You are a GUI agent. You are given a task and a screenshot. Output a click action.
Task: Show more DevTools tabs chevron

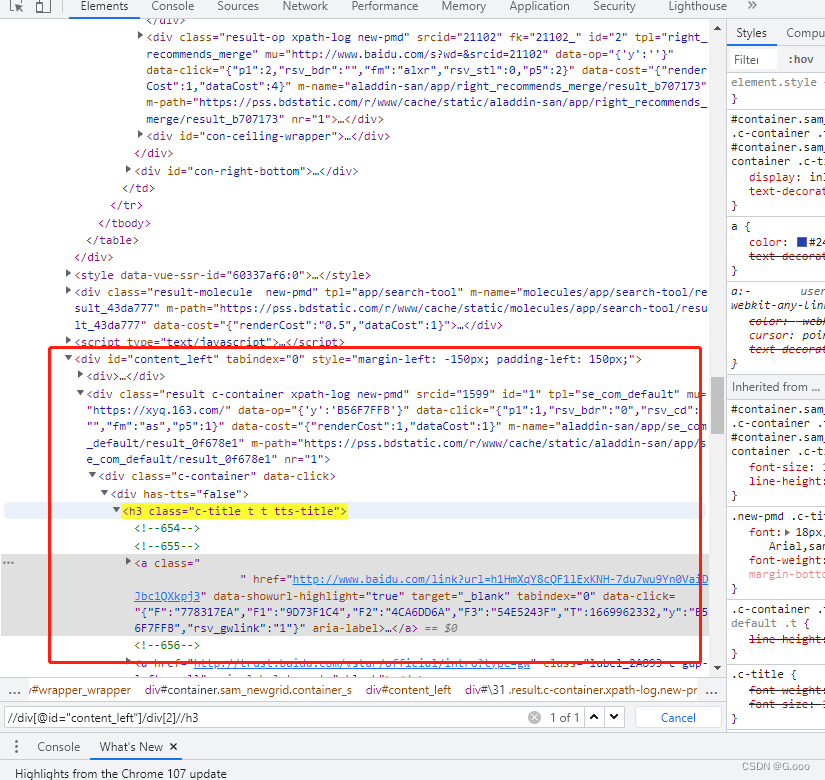click(x=752, y=6)
